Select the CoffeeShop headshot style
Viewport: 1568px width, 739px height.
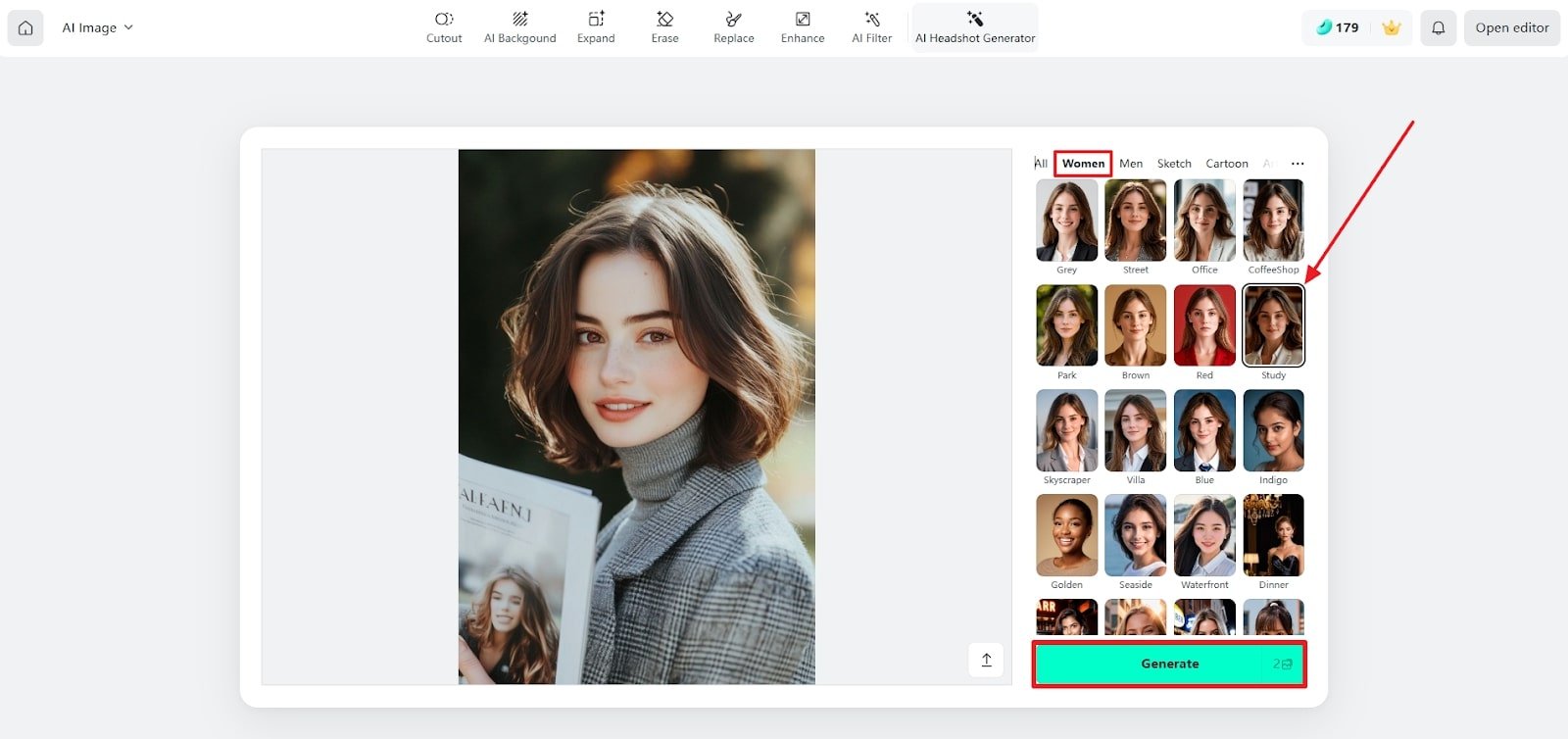[1273, 221]
